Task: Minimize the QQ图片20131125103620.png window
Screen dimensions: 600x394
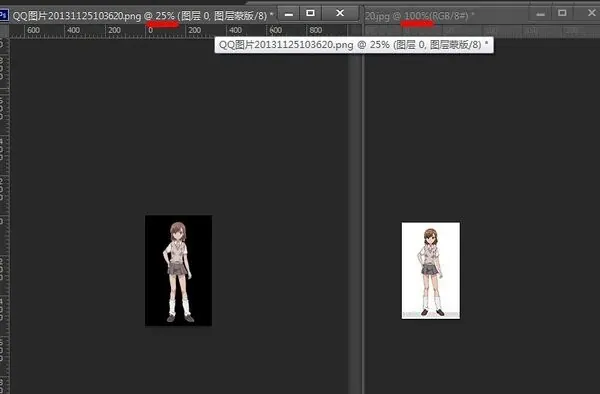Action: [x=289, y=14]
